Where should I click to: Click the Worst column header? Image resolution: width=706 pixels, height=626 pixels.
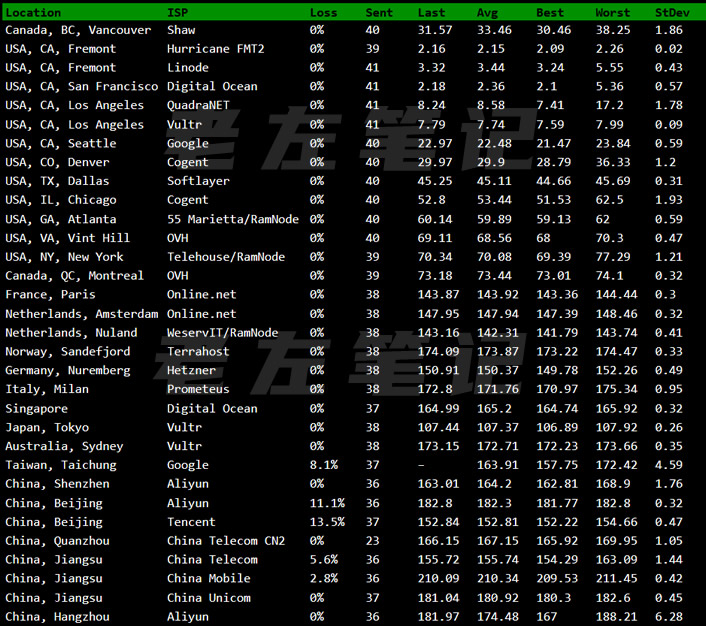point(612,12)
